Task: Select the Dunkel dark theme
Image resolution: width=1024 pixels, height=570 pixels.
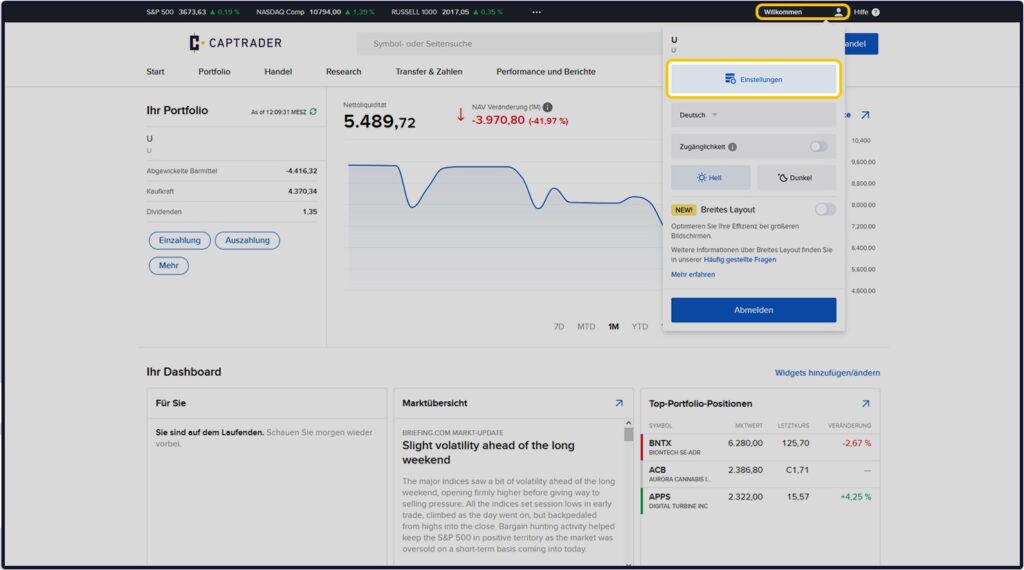Action: click(796, 178)
